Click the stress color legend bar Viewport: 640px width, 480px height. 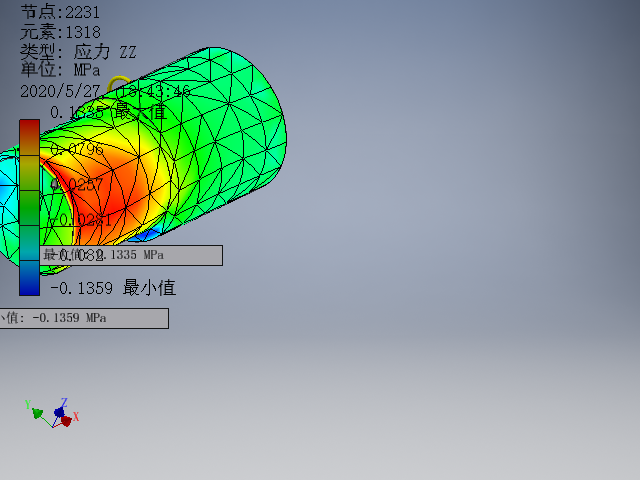point(29,207)
